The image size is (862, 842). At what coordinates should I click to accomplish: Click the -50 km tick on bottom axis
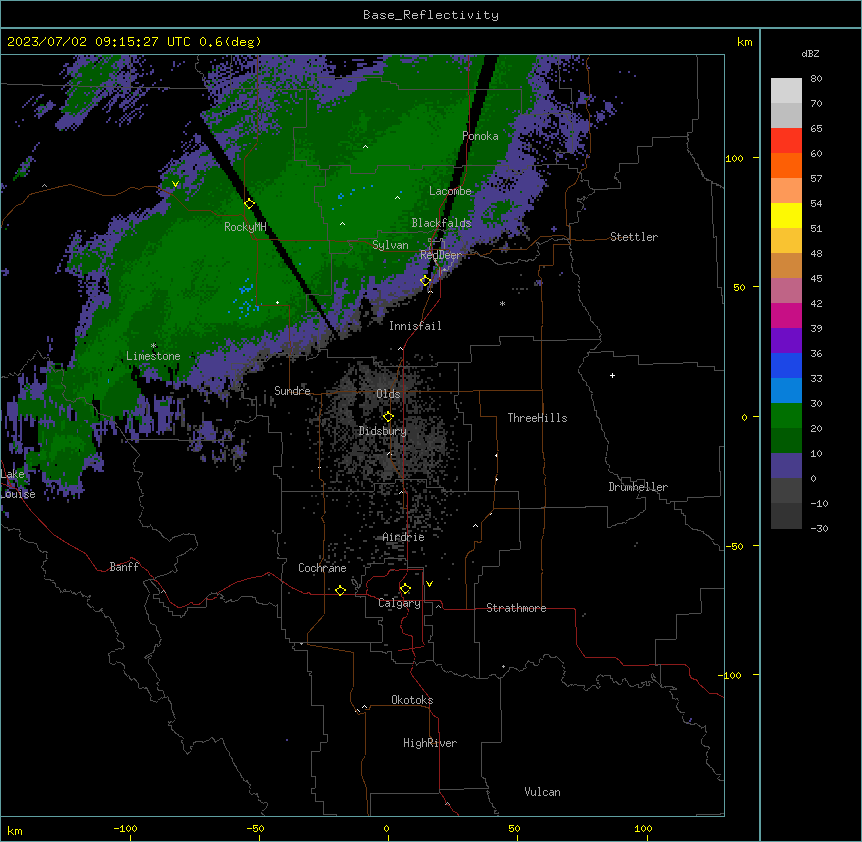[x=255, y=828]
